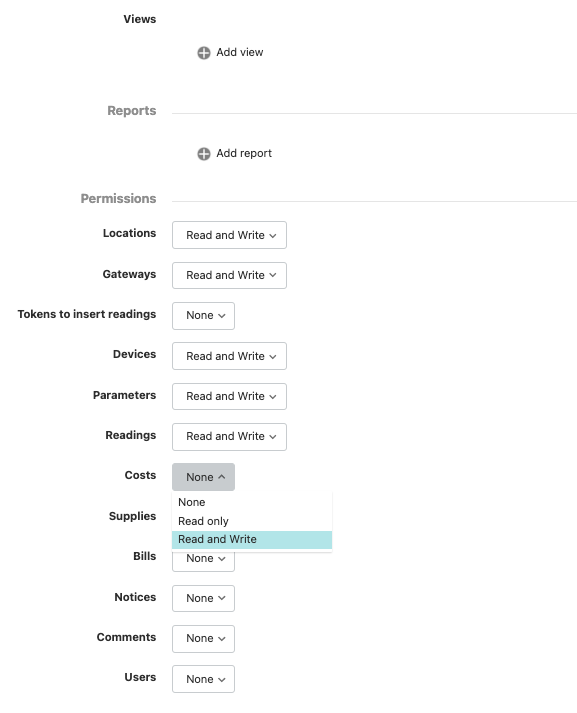
Task: Open the Readings permission dropdown
Action: (229, 437)
